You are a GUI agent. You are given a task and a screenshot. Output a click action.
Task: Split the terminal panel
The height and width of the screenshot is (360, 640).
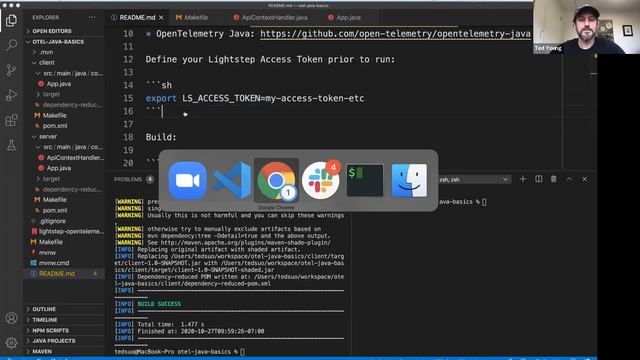[539, 179]
